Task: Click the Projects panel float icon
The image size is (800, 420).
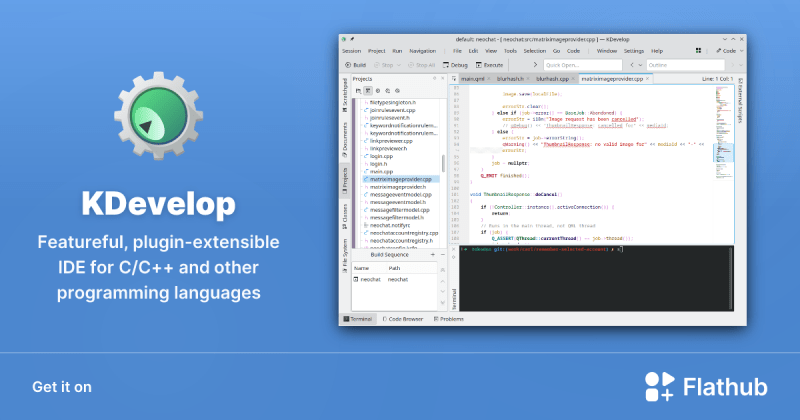Action: click(435, 79)
